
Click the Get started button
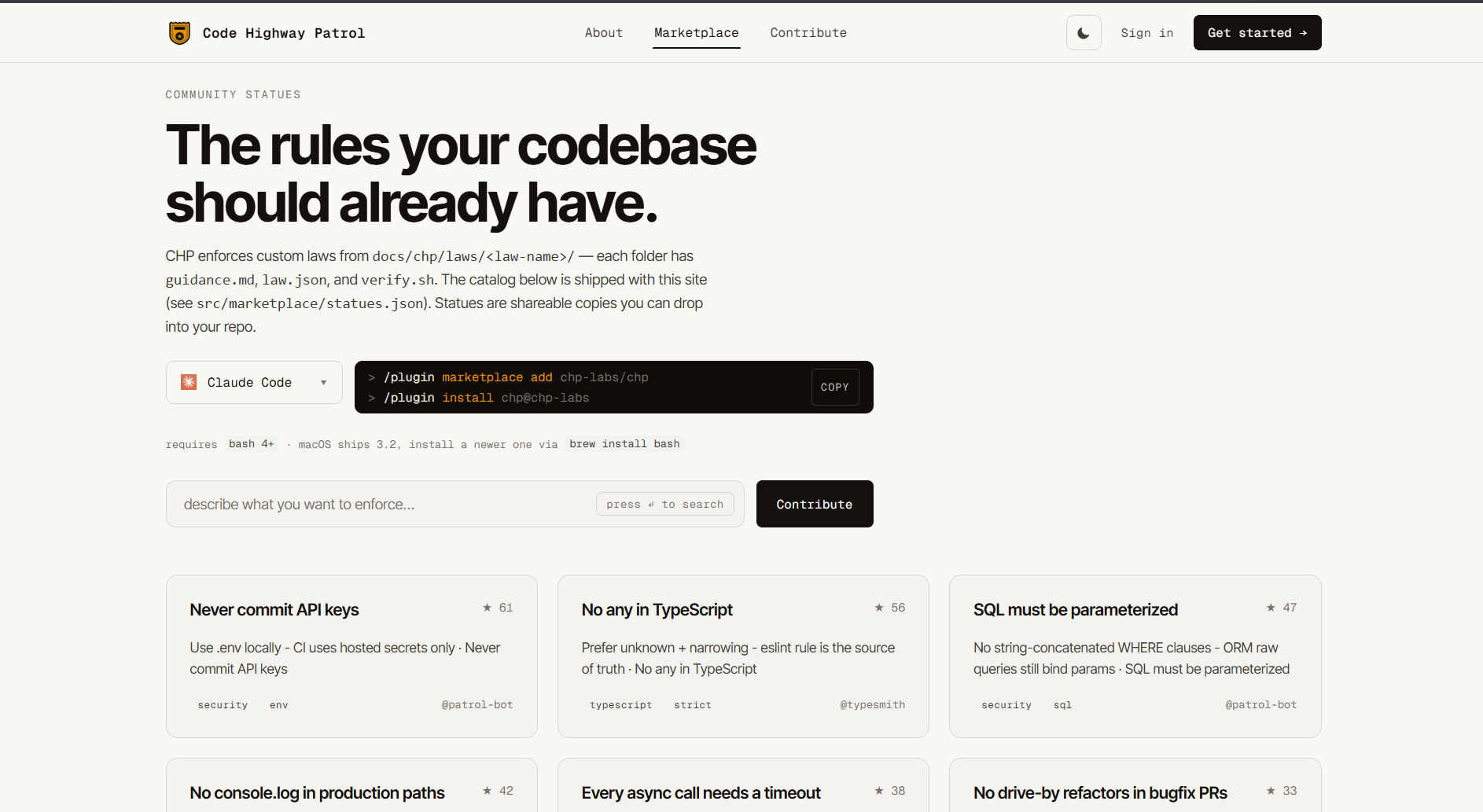pos(1257,33)
